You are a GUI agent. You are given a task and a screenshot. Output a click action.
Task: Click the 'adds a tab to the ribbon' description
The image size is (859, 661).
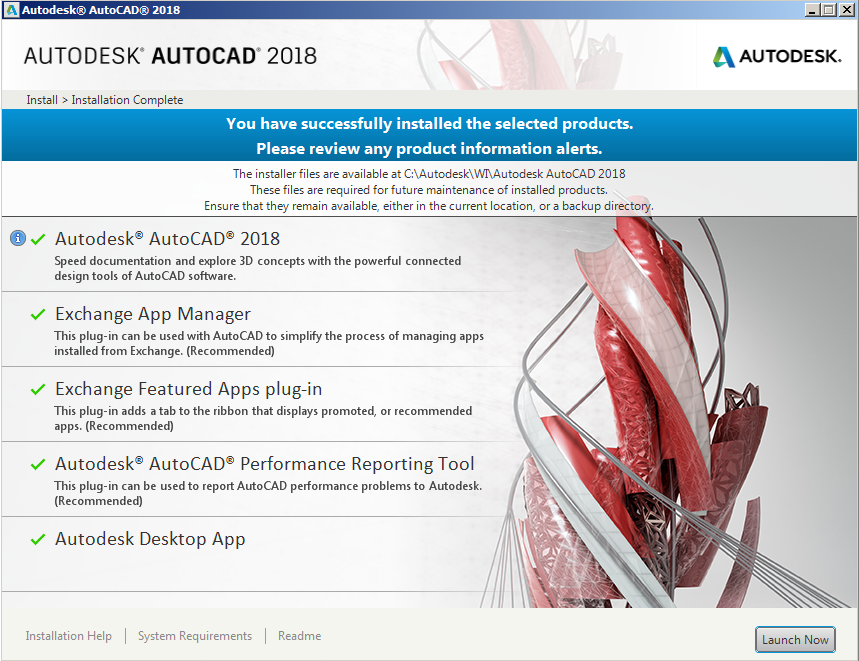pyautogui.click(x=263, y=418)
